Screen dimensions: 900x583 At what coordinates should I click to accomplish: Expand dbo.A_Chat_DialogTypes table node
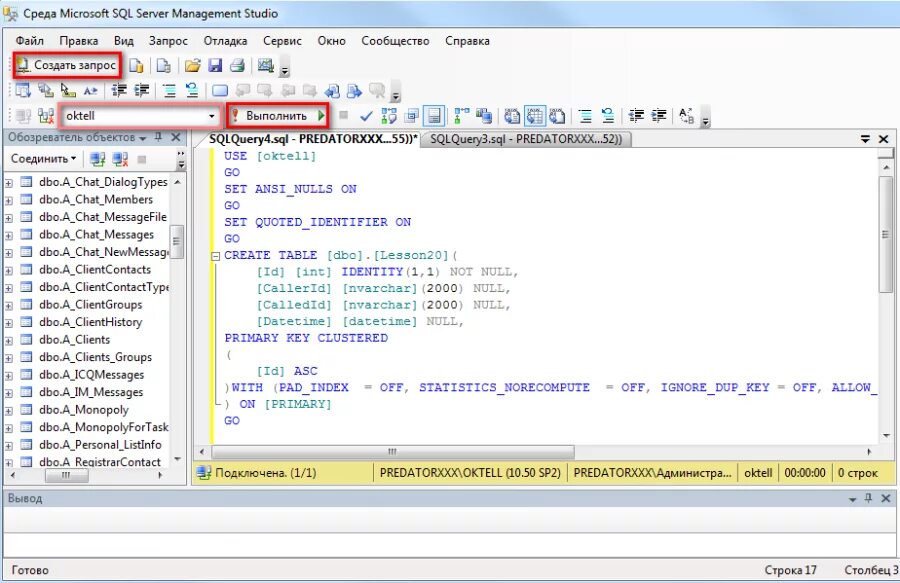pyautogui.click(x=9, y=183)
